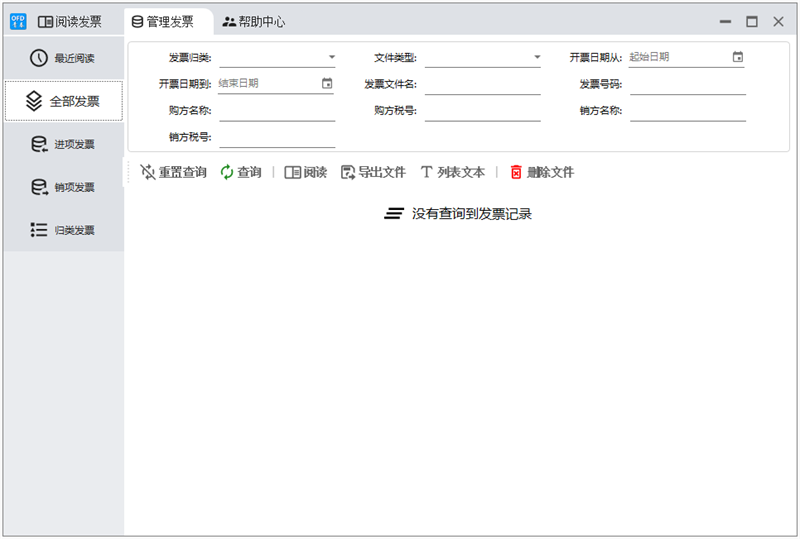
Task: Click 重置查询 to reset filters
Action: coord(173,172)
